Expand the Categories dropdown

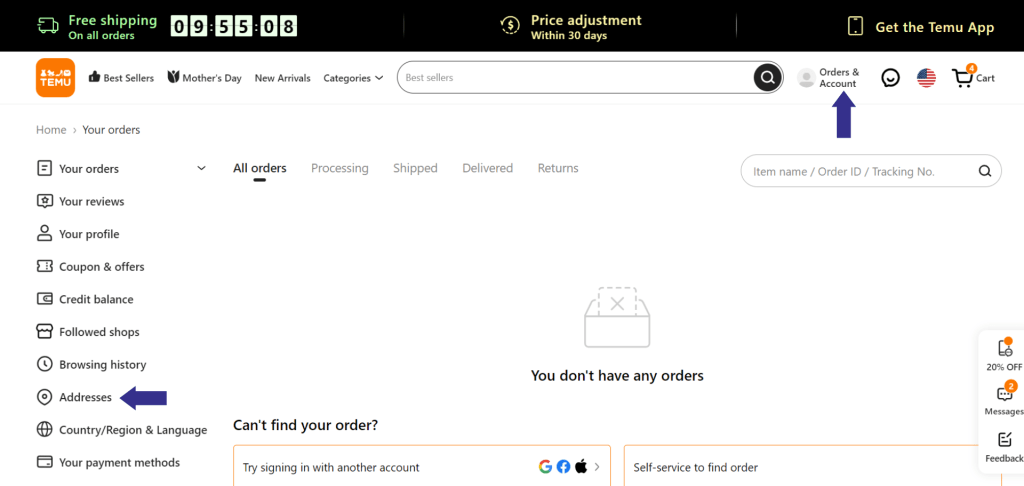point(353,78)
